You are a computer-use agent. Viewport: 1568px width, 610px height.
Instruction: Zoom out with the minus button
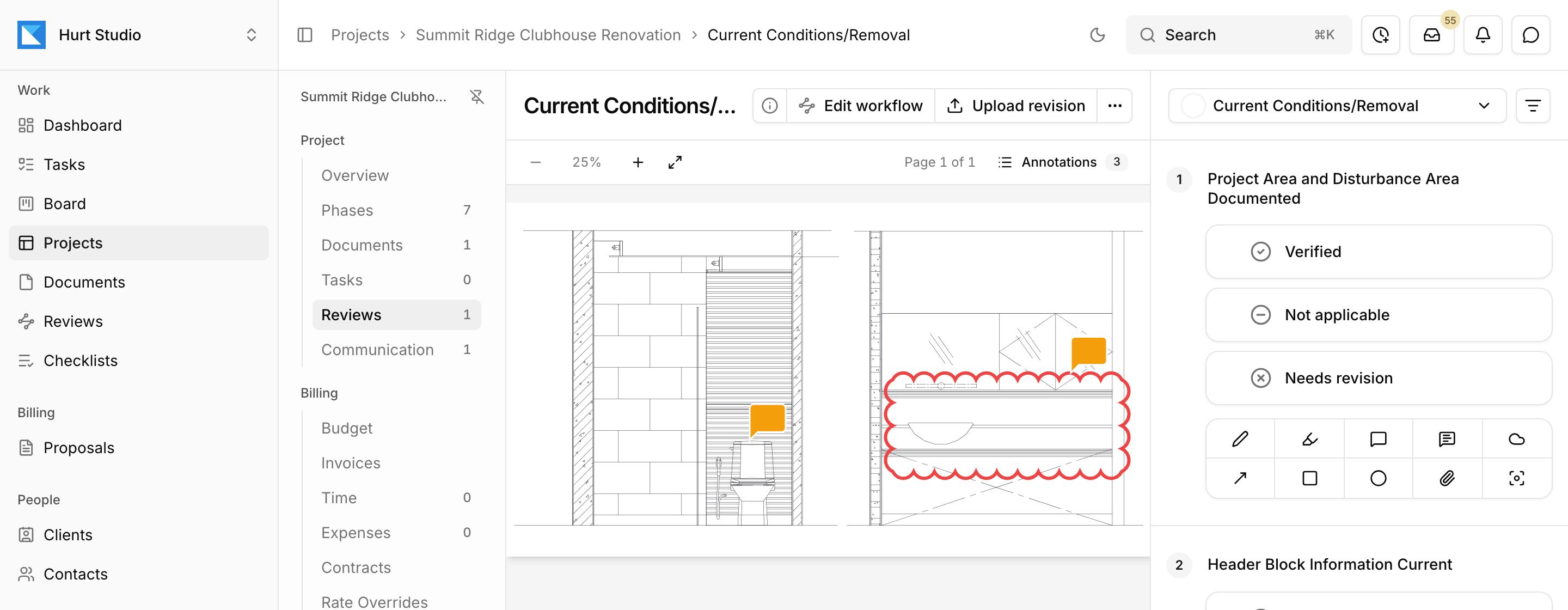click(536, 162)
